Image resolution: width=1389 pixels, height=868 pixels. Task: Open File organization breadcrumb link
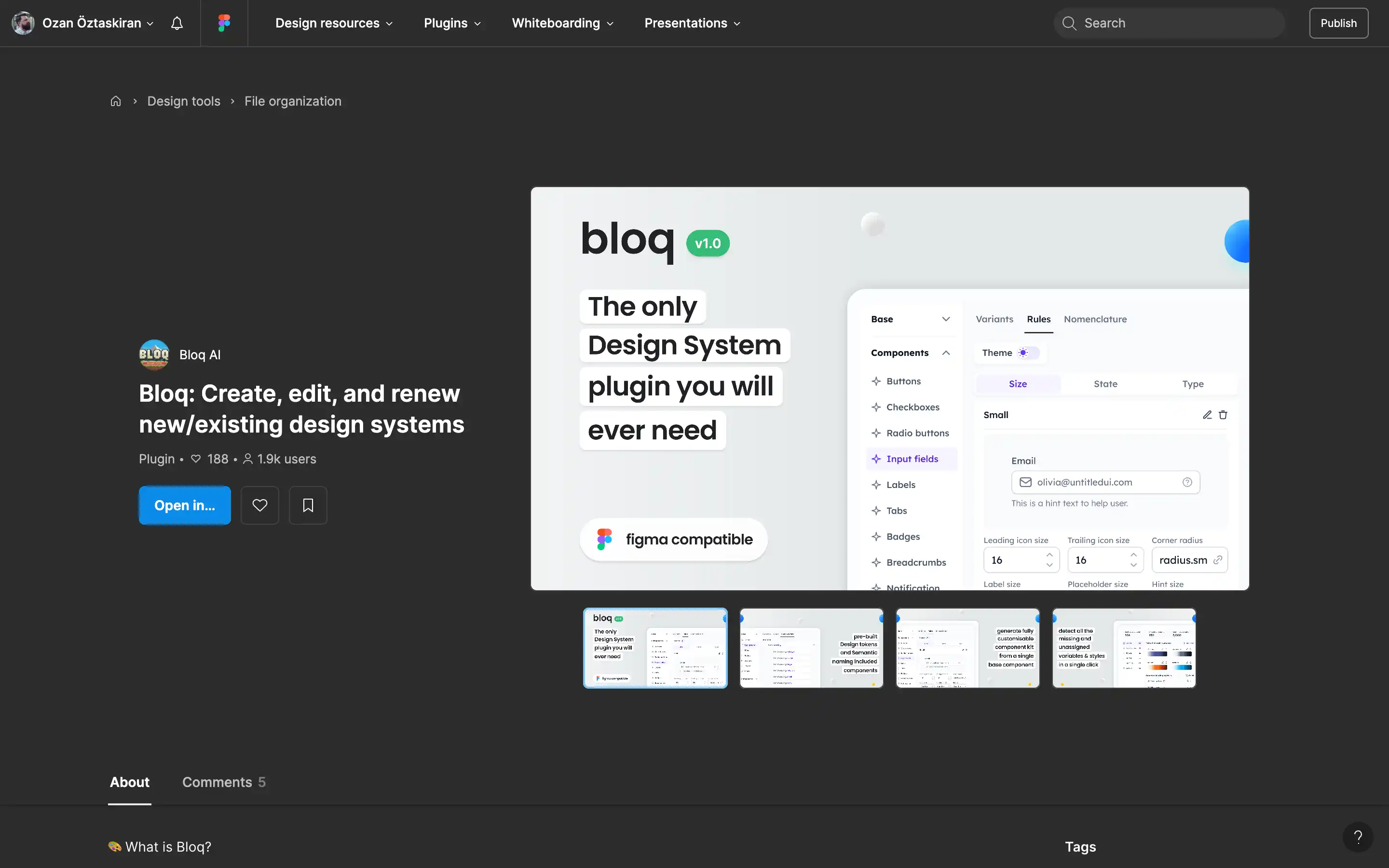coord(293,101)
